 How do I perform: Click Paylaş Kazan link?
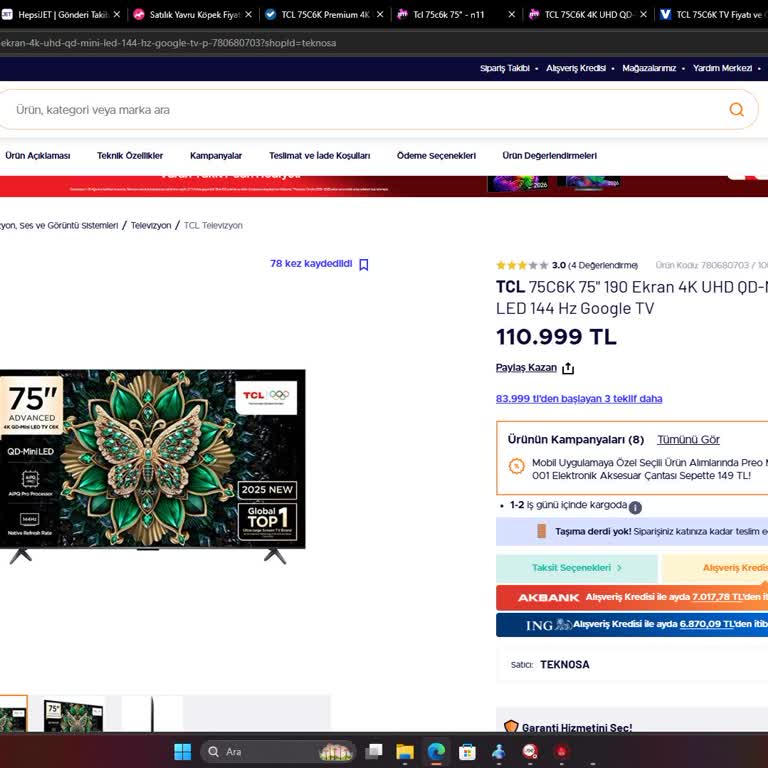[526, 367]
